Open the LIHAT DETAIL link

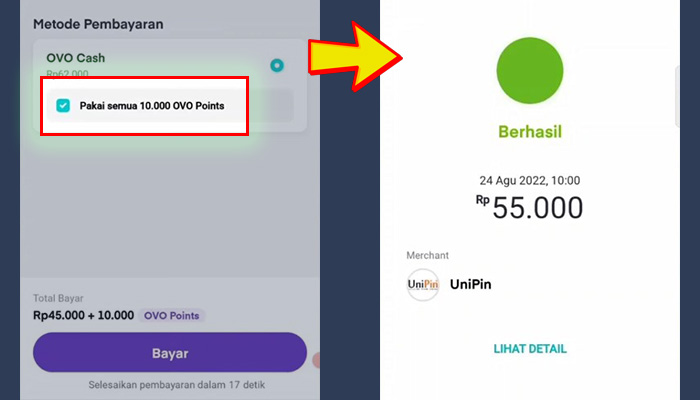pos(530,349)
